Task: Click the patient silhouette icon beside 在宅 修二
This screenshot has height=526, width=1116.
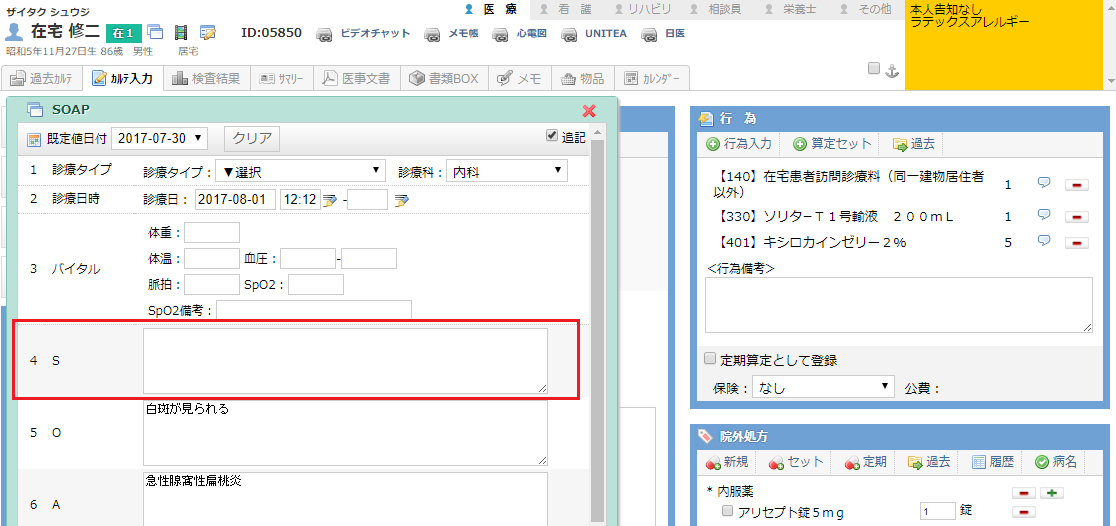Action: coord(14,31)
